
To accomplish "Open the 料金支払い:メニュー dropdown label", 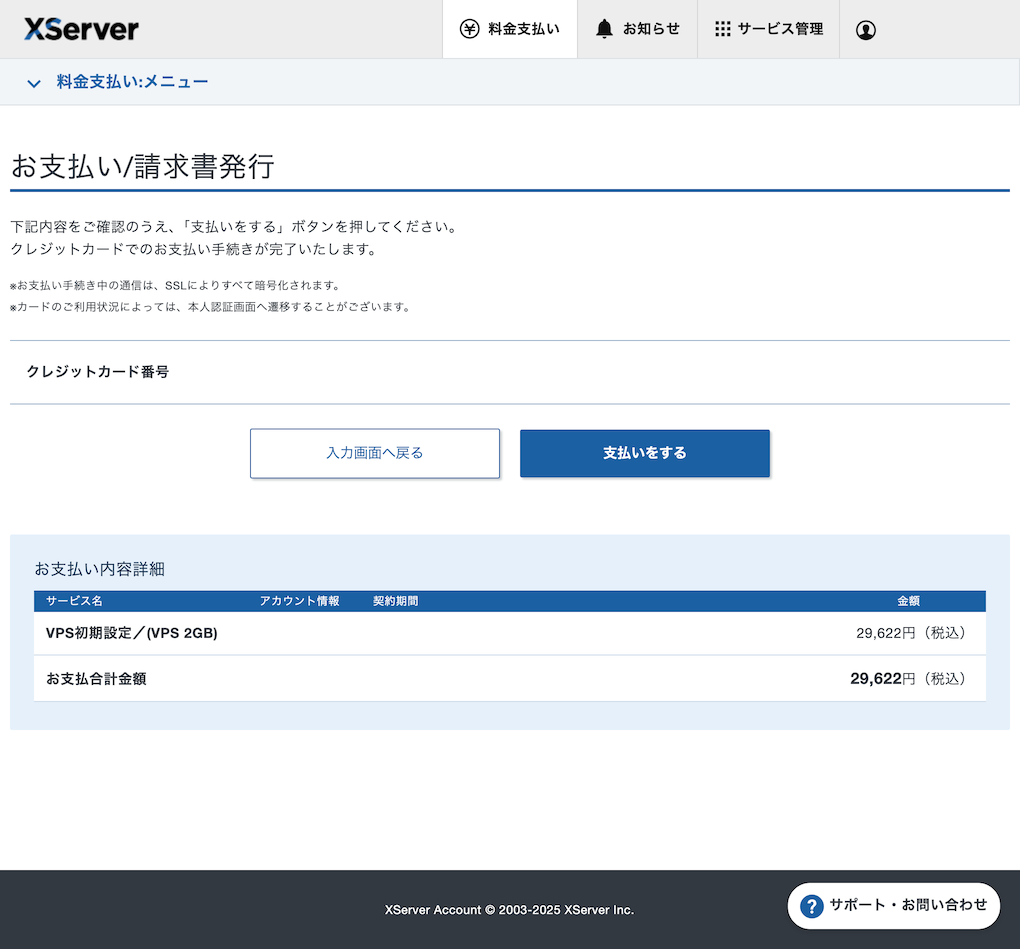I will click(132, 82).
